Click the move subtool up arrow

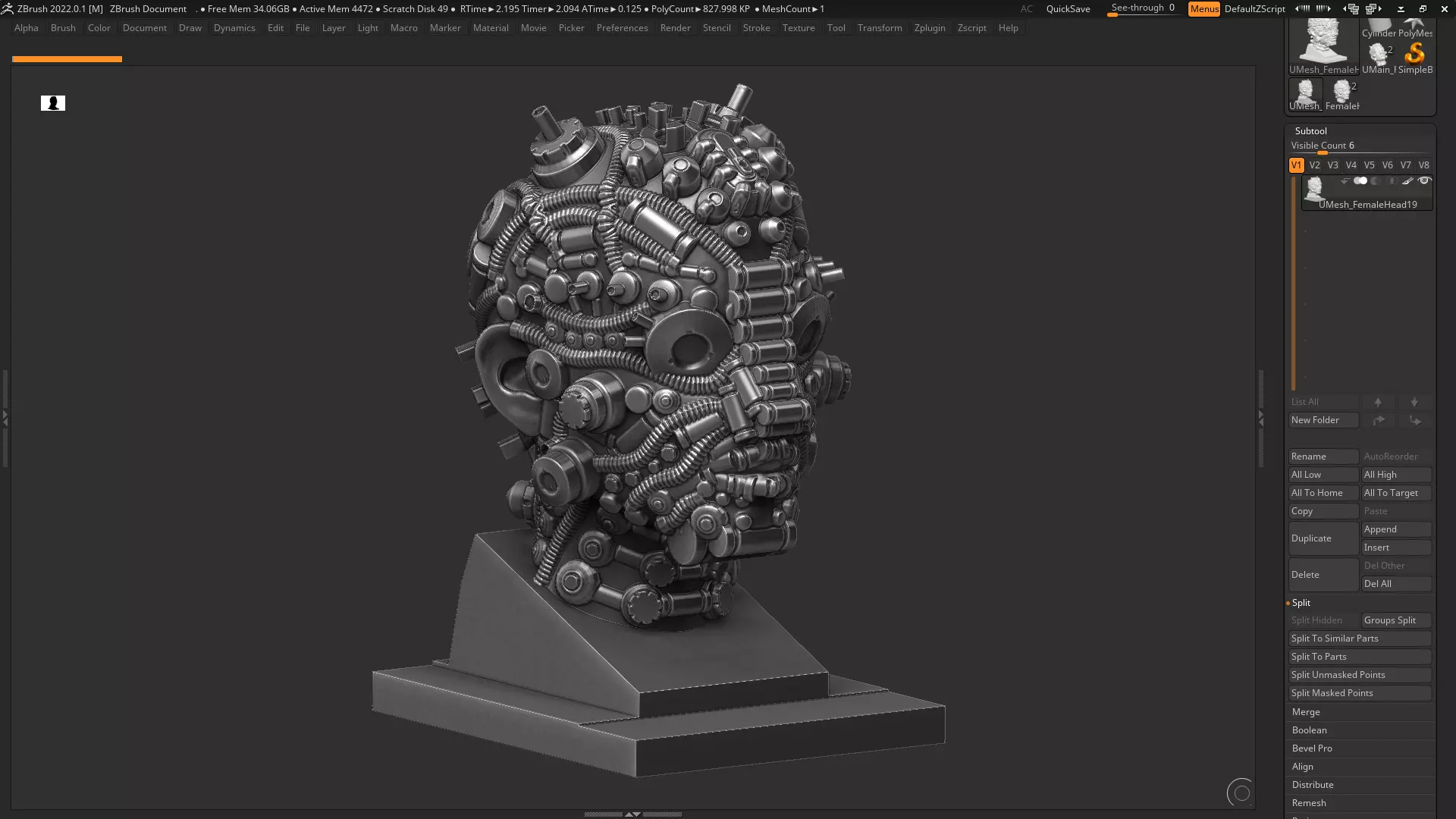point(1378,402)
